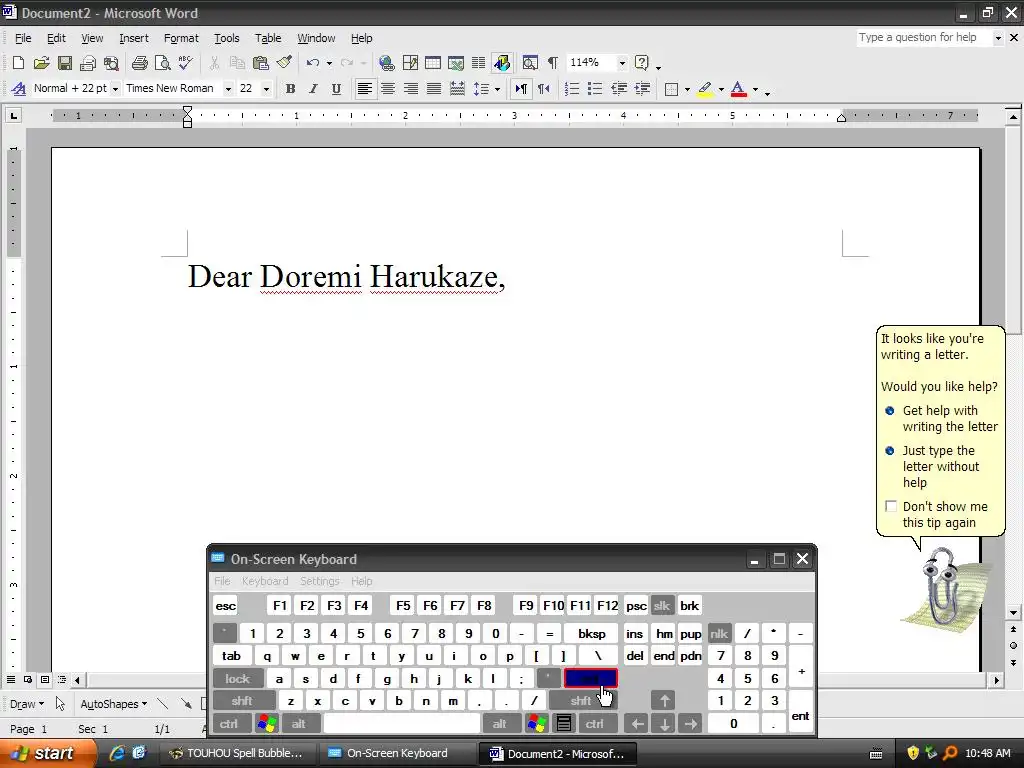The height and width of the screenshot is (768, 1024).
Task: Choose "Get help with writing the letter"
Action: pos(950,419)
